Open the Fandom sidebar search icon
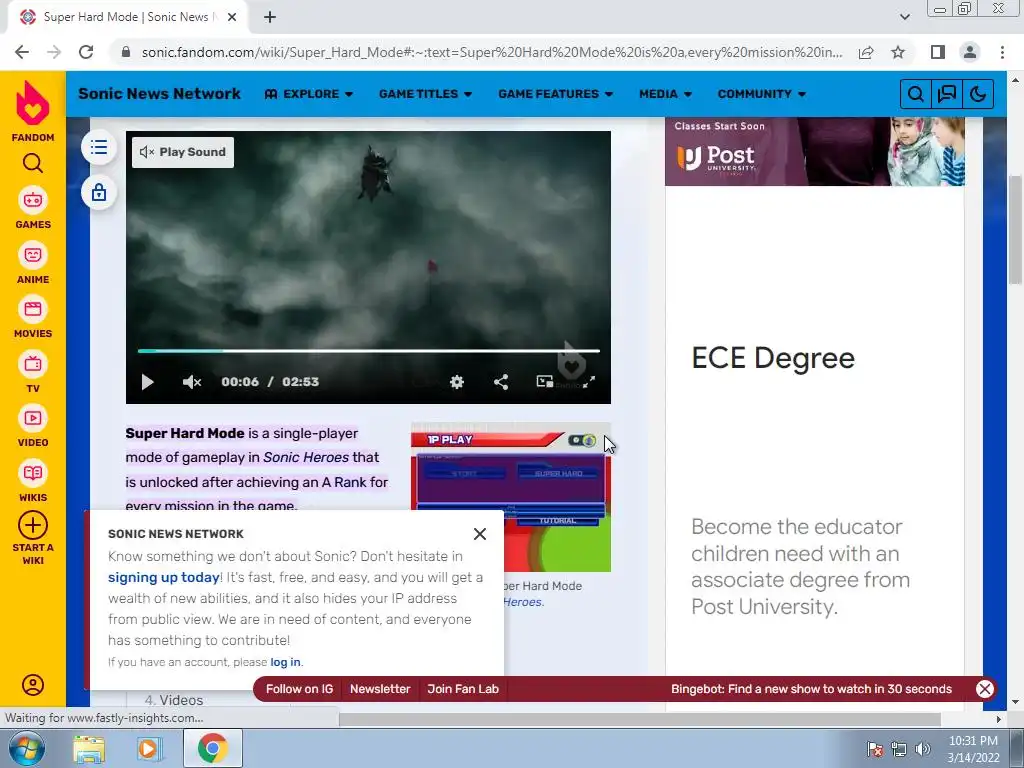Screen dimensions: 1024x768 coord(33,163)
